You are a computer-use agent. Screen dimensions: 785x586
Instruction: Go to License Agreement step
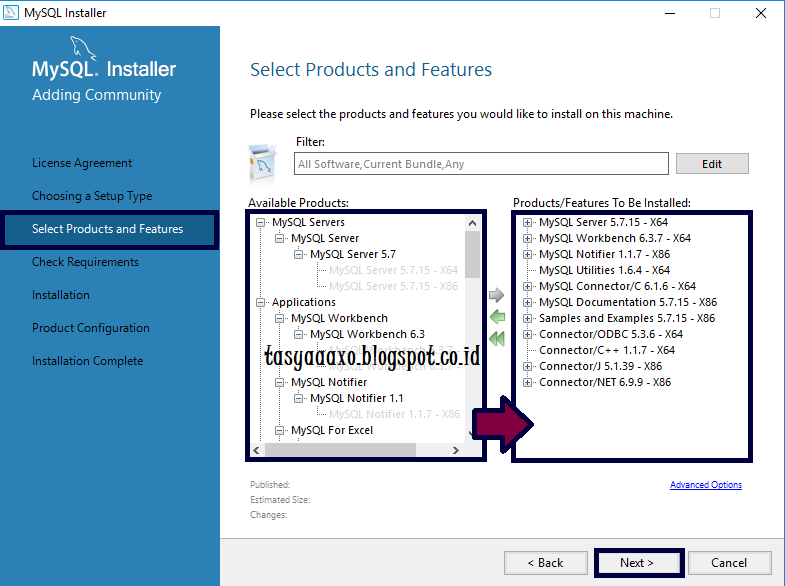(82, 163)
